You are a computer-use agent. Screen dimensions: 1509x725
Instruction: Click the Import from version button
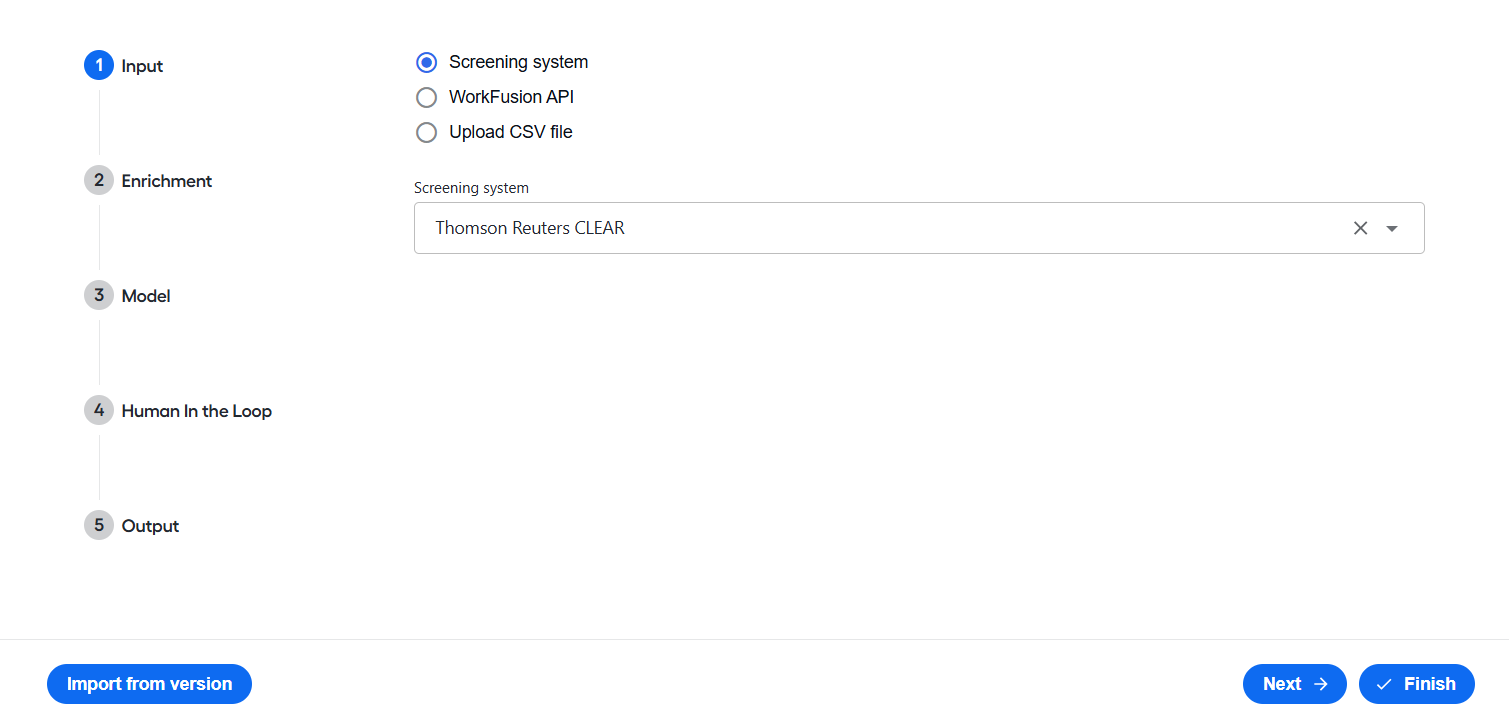(149, 684)
